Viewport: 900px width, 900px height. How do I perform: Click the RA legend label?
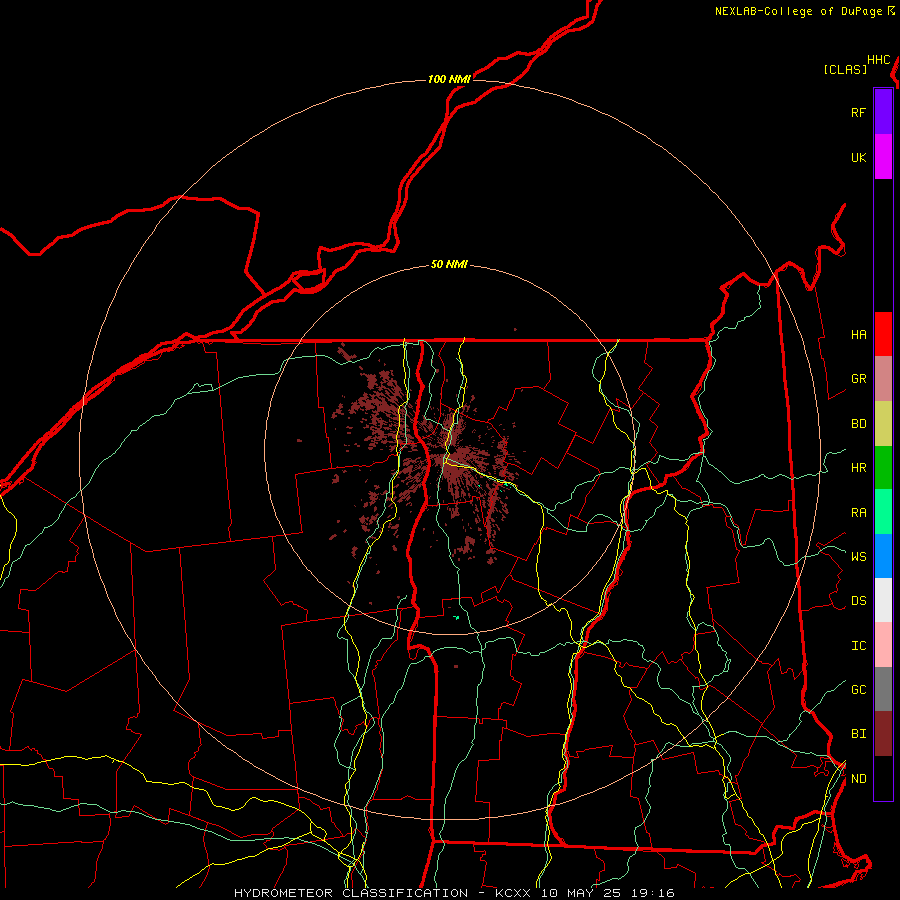click(x=859, y=513)
